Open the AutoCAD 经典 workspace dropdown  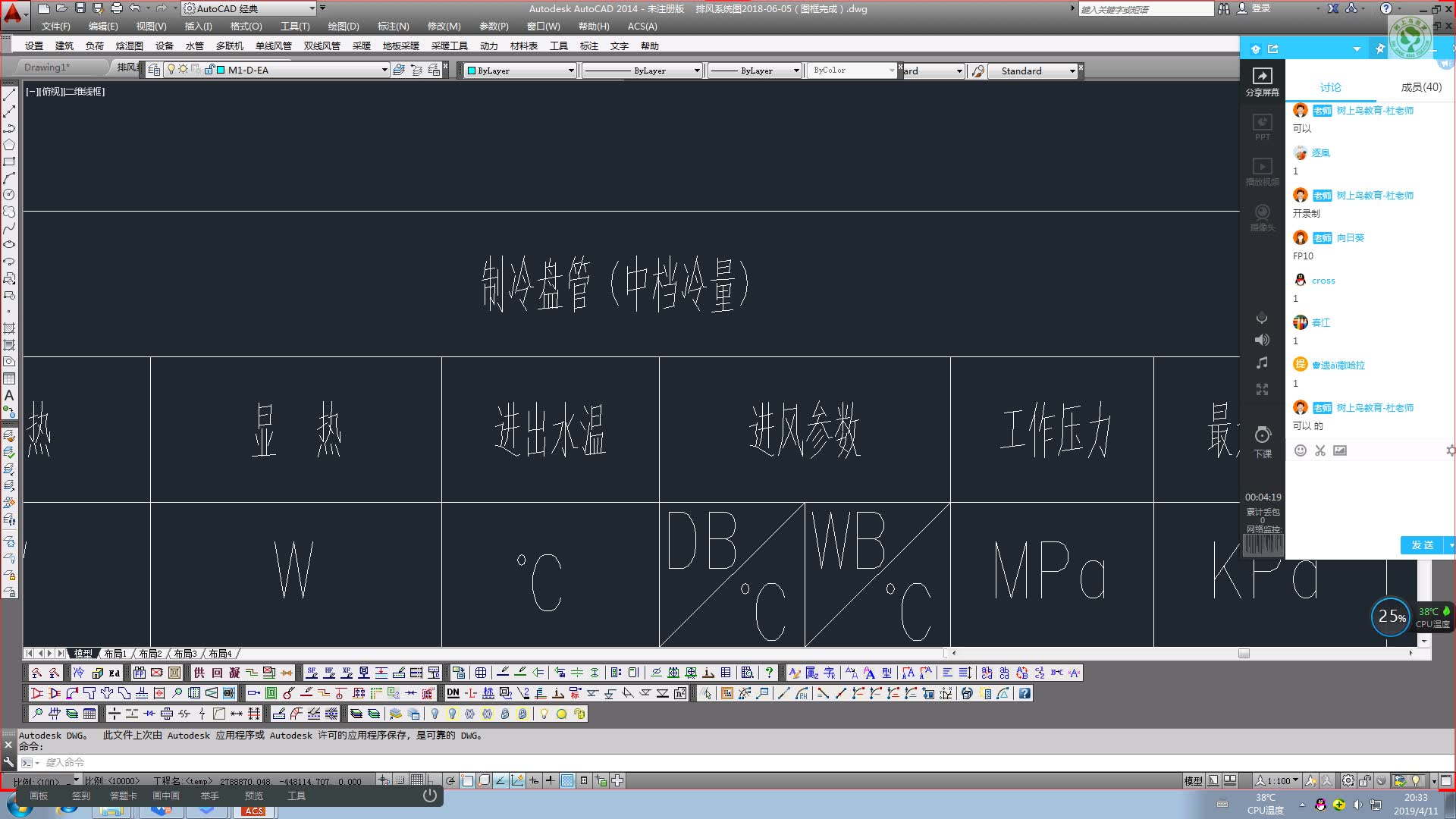pos(249,8)
